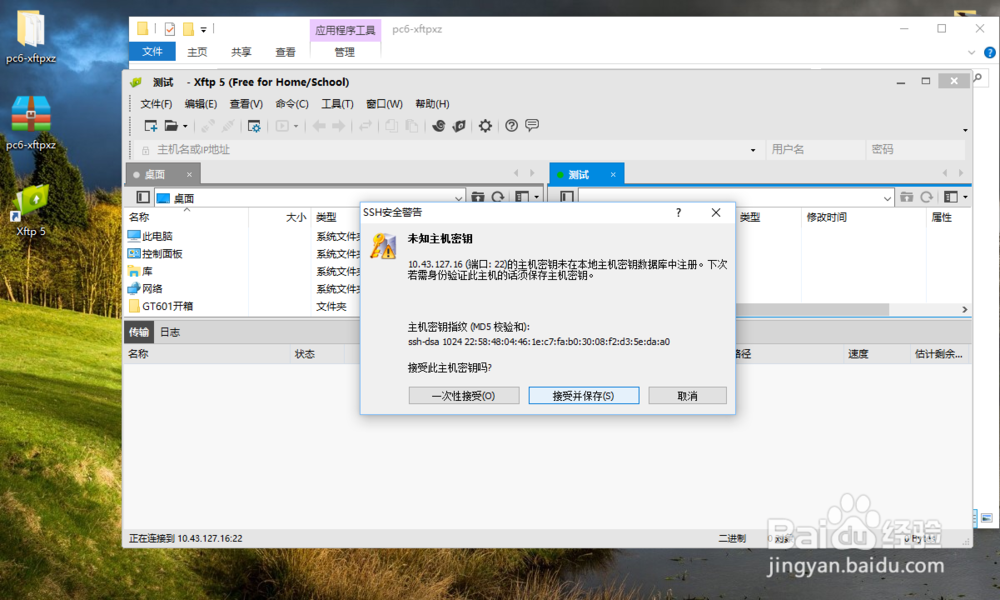Close the 桌面 tab
1000x600 pixels.
(x=189, y=174)
